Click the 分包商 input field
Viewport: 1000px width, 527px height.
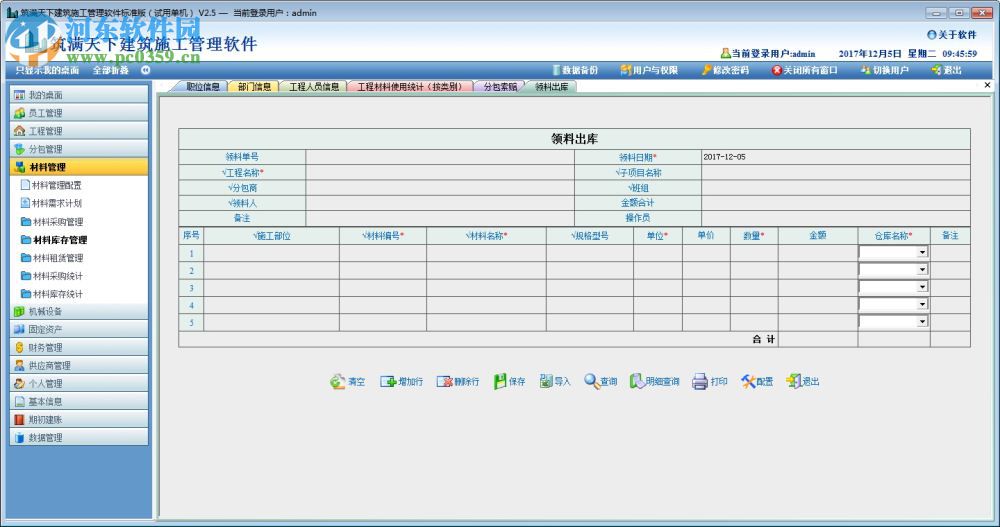tap(440, 188)
